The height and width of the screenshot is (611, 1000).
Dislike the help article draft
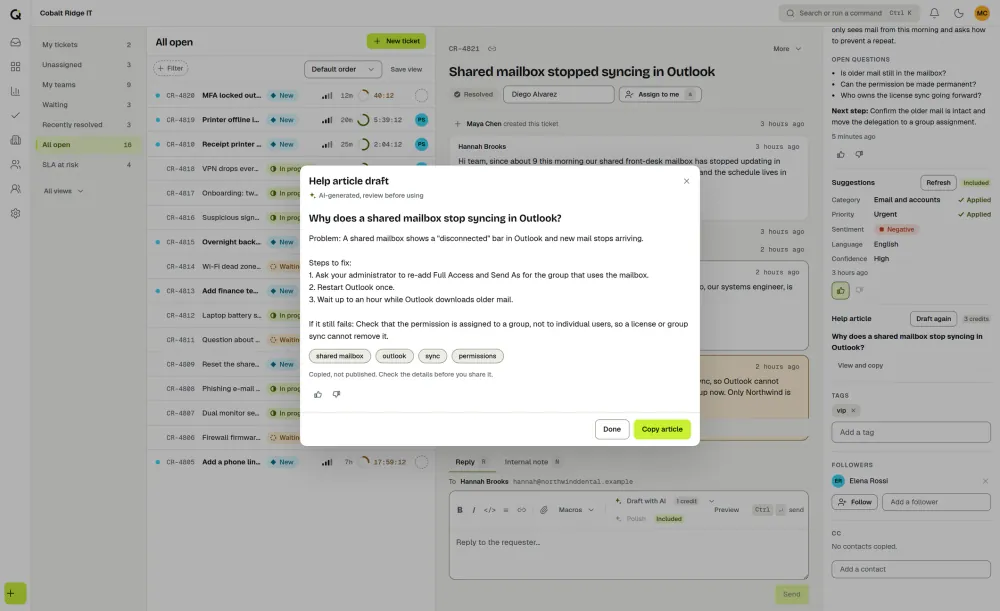[x=336, y=394]
